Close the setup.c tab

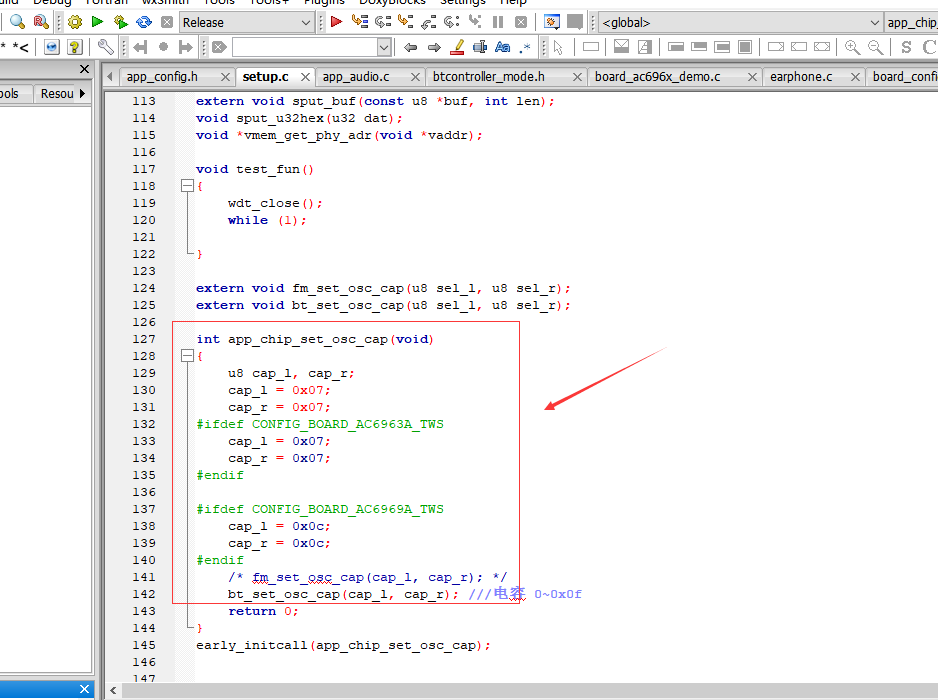point(305,77)
